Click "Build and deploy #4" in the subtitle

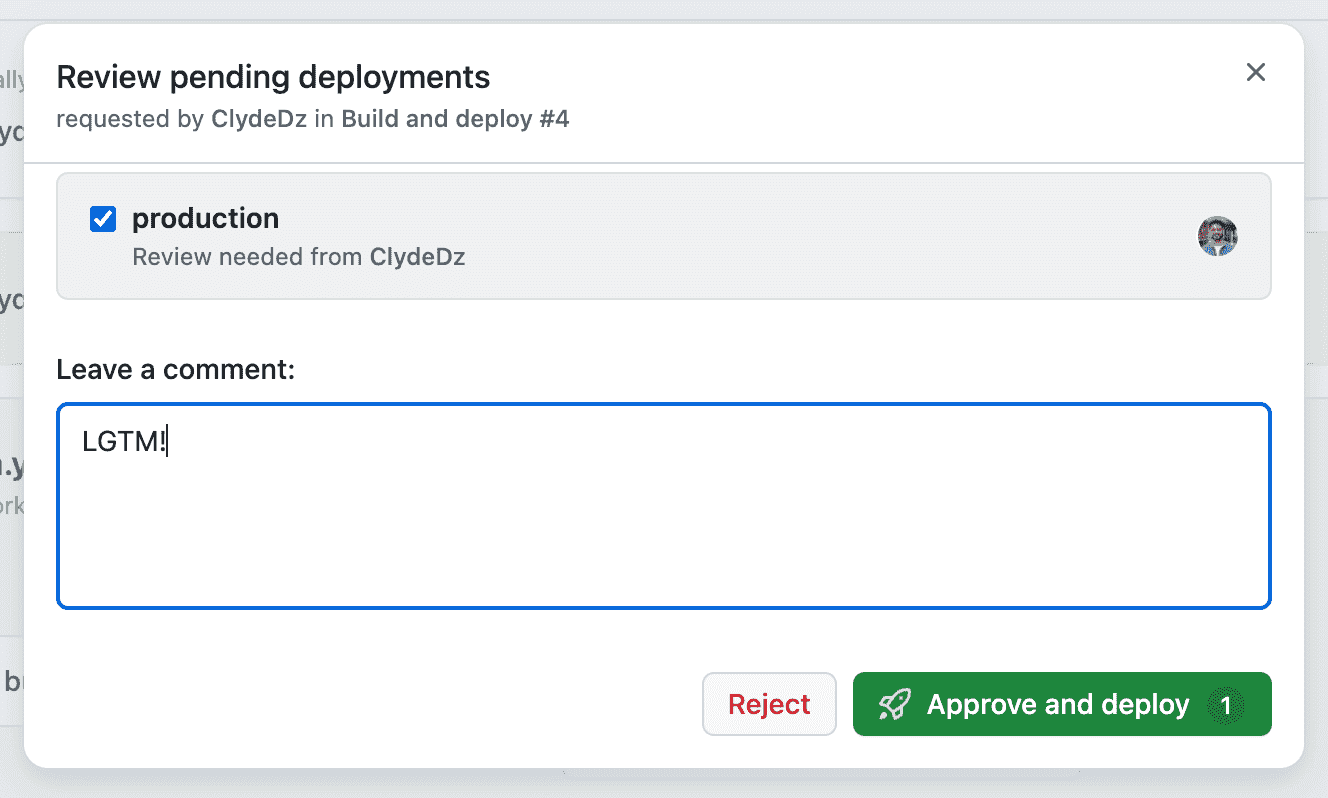click(x=455, y=119)
